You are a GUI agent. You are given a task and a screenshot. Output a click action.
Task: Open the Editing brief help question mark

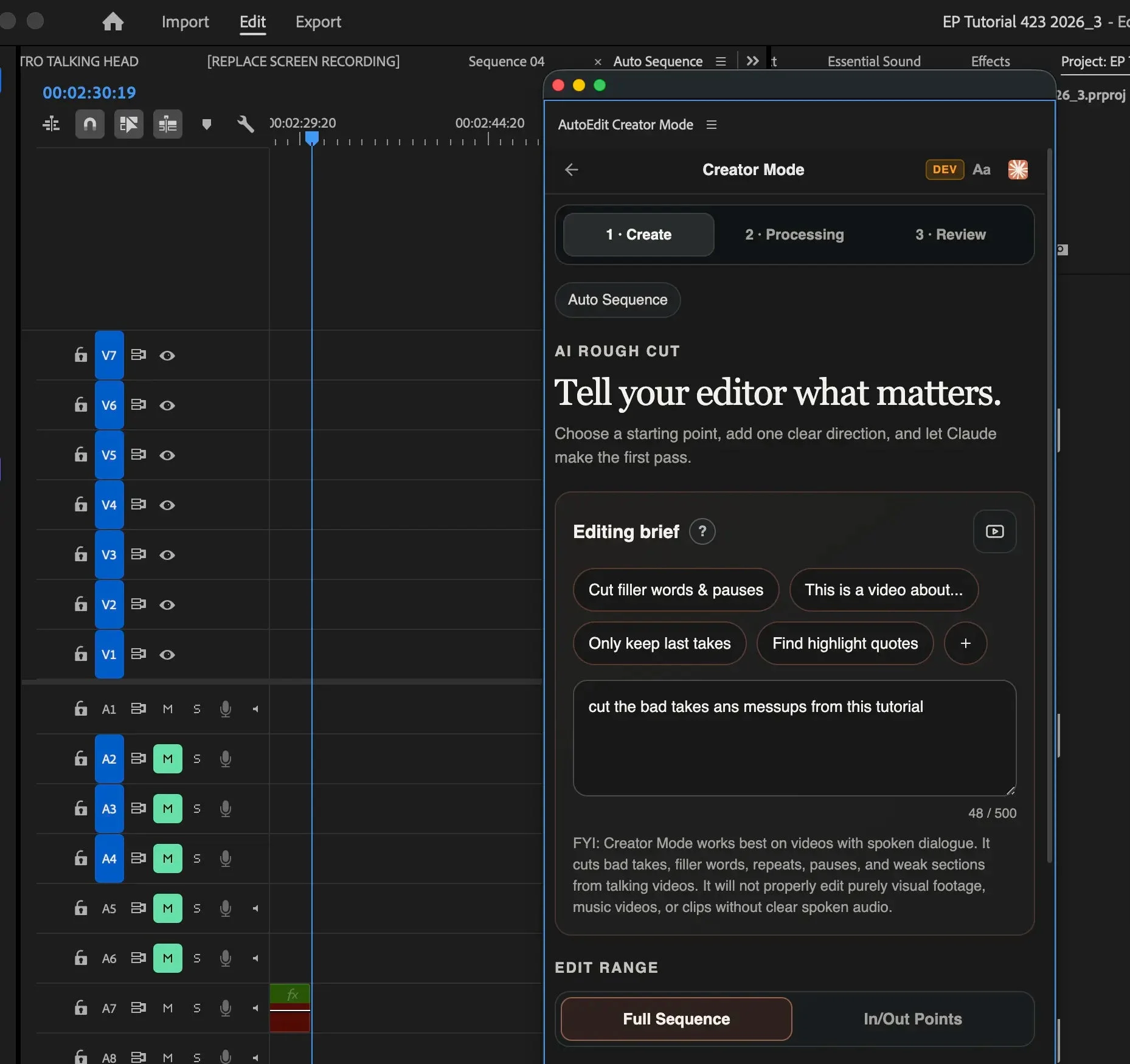(702, 531)
